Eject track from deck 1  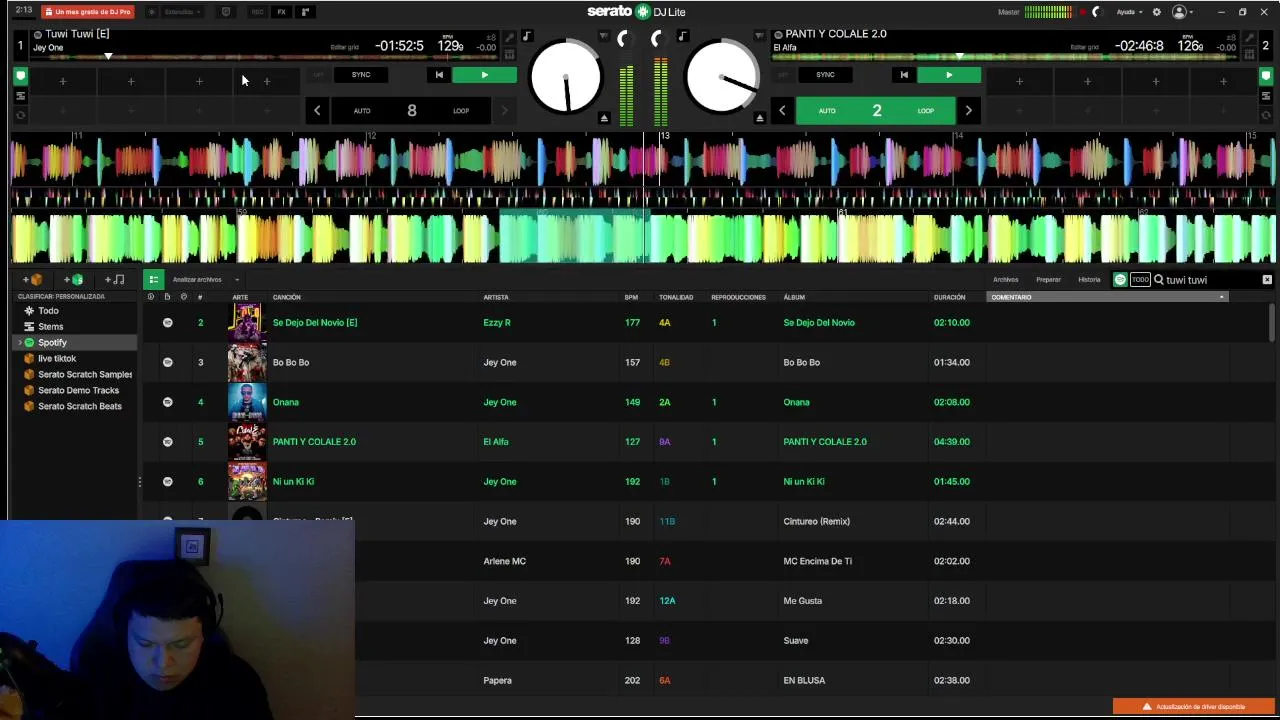[x=604, y=118]
